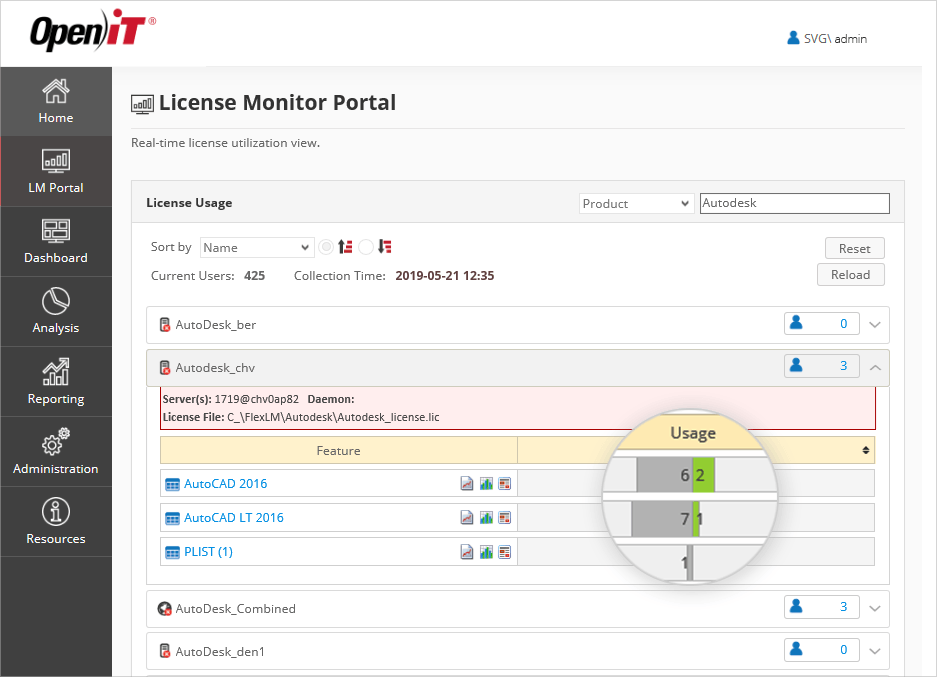Click the server icon beside Autodesk_chv
This screenshot has height=677, width=937.
[x=165, y=367]
